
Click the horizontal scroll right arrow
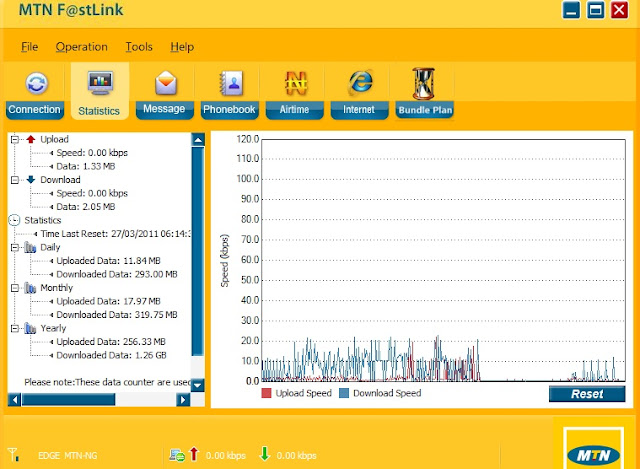[183, 400]
